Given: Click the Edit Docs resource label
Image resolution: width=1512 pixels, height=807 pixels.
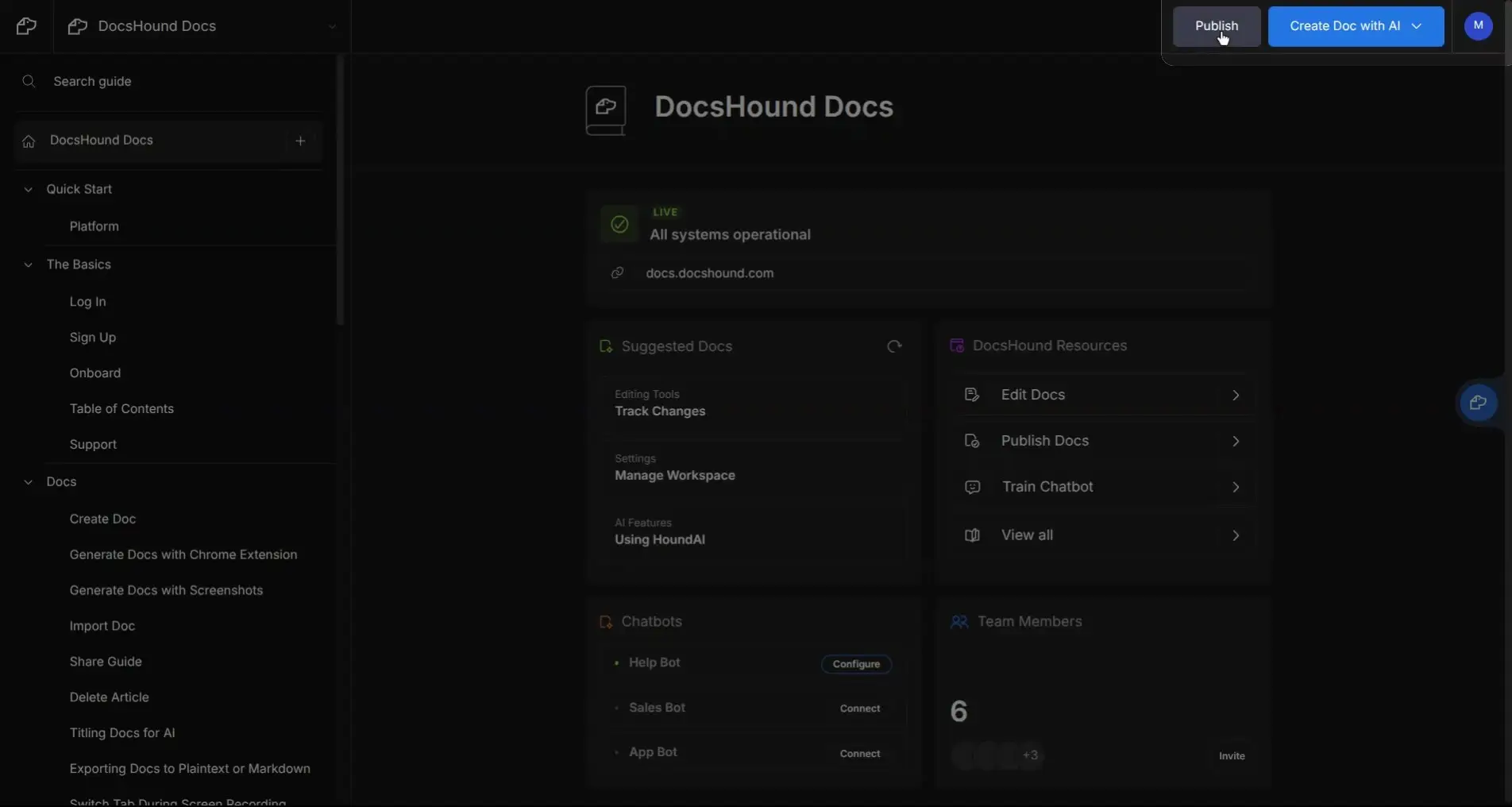Looking at the screenshot, I should click(1032, 395).
